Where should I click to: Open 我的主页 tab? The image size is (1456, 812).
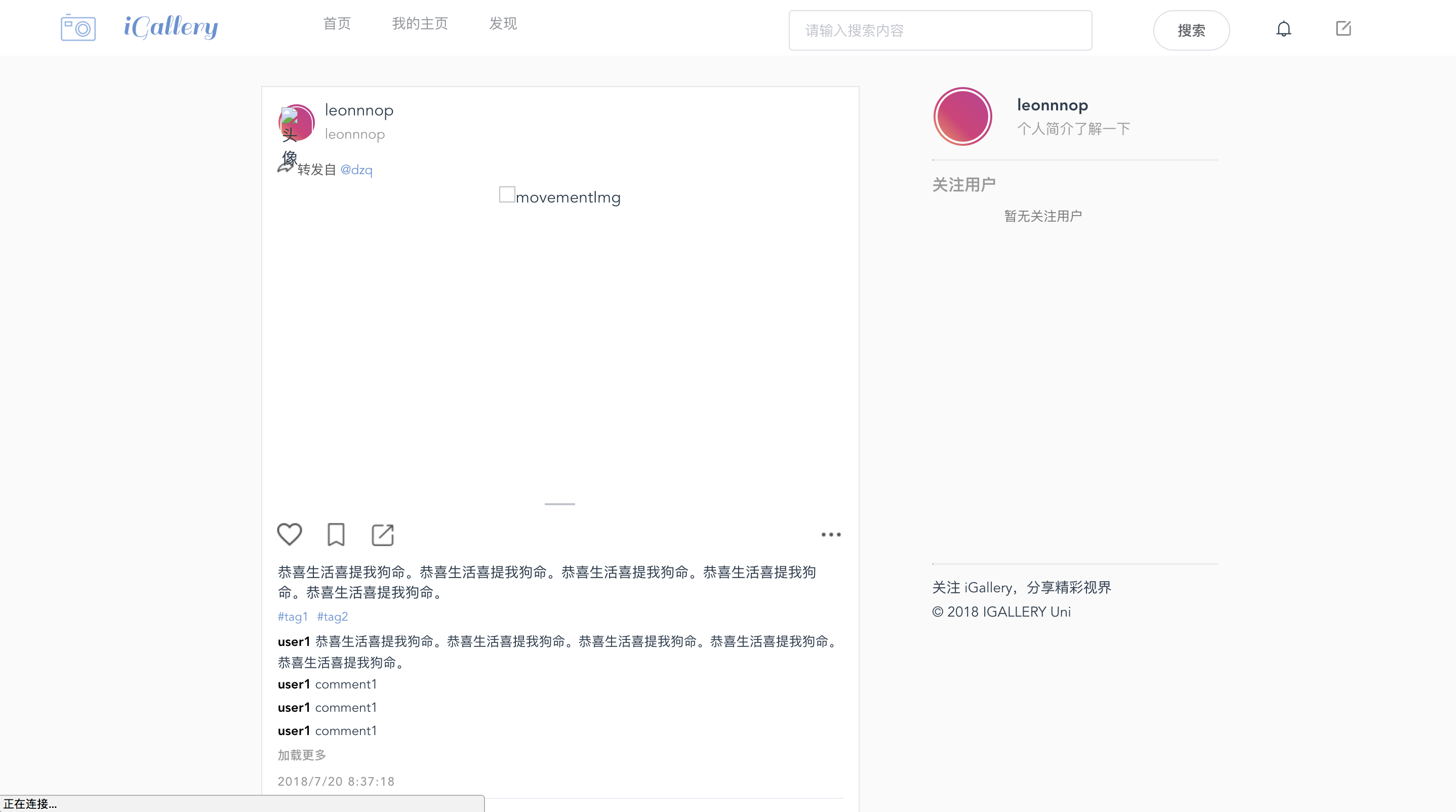click(x=420, y=24)
